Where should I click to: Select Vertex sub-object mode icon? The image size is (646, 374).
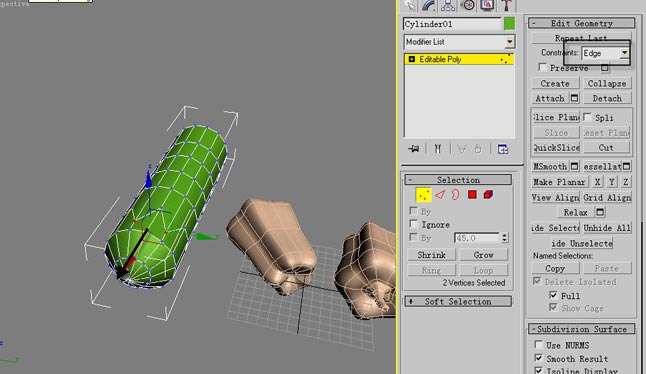pyautogui.click(x=423, y=195)
